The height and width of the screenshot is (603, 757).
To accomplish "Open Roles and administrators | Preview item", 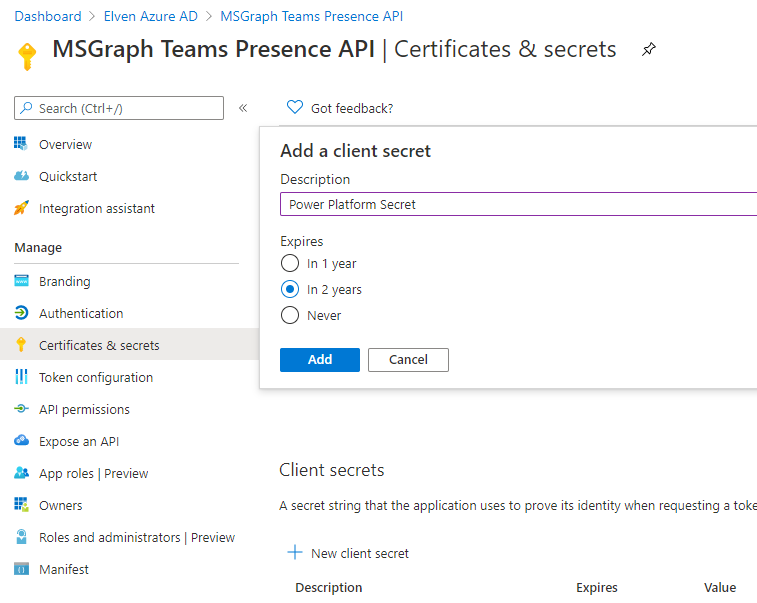I will click(137, 537).
